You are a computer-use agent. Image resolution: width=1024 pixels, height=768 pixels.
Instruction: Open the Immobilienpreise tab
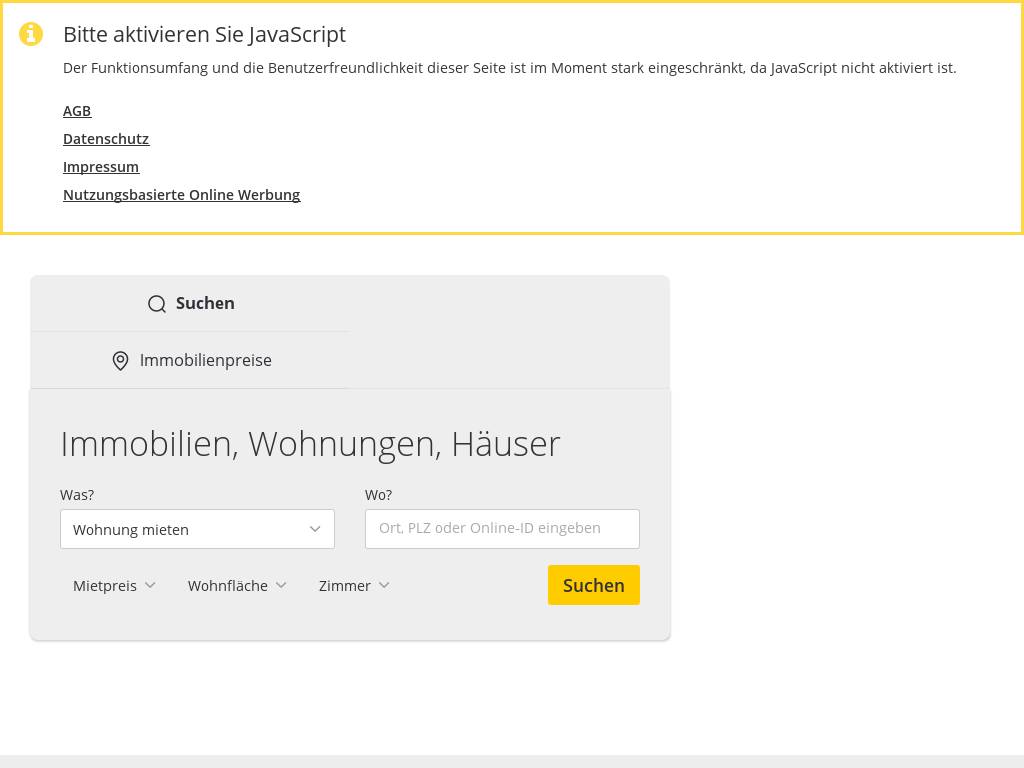191,360
